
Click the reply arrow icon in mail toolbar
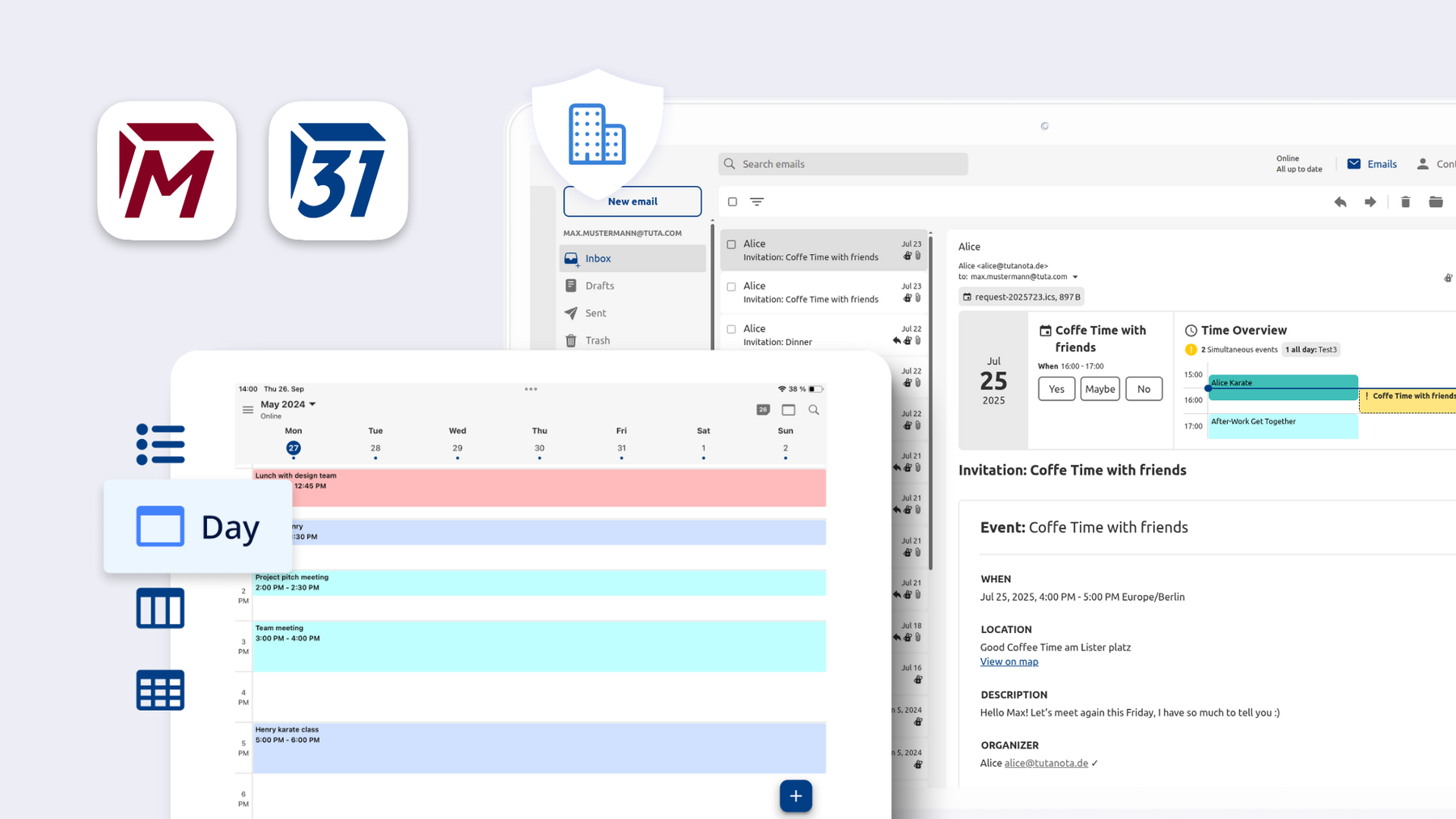[x=1340, y=202]
